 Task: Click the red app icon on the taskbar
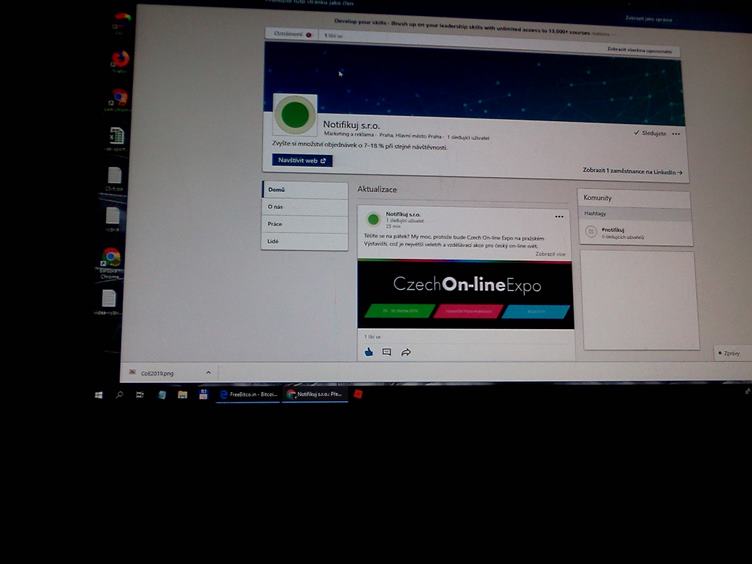[x=358, y=394]
